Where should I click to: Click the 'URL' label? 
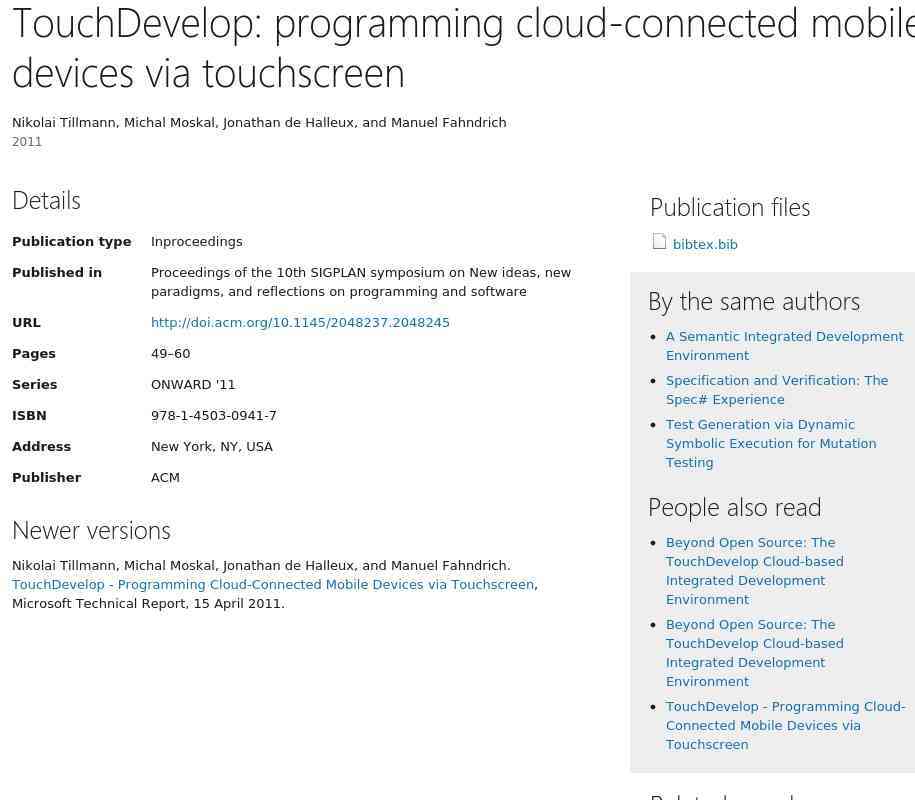[26, 323]
